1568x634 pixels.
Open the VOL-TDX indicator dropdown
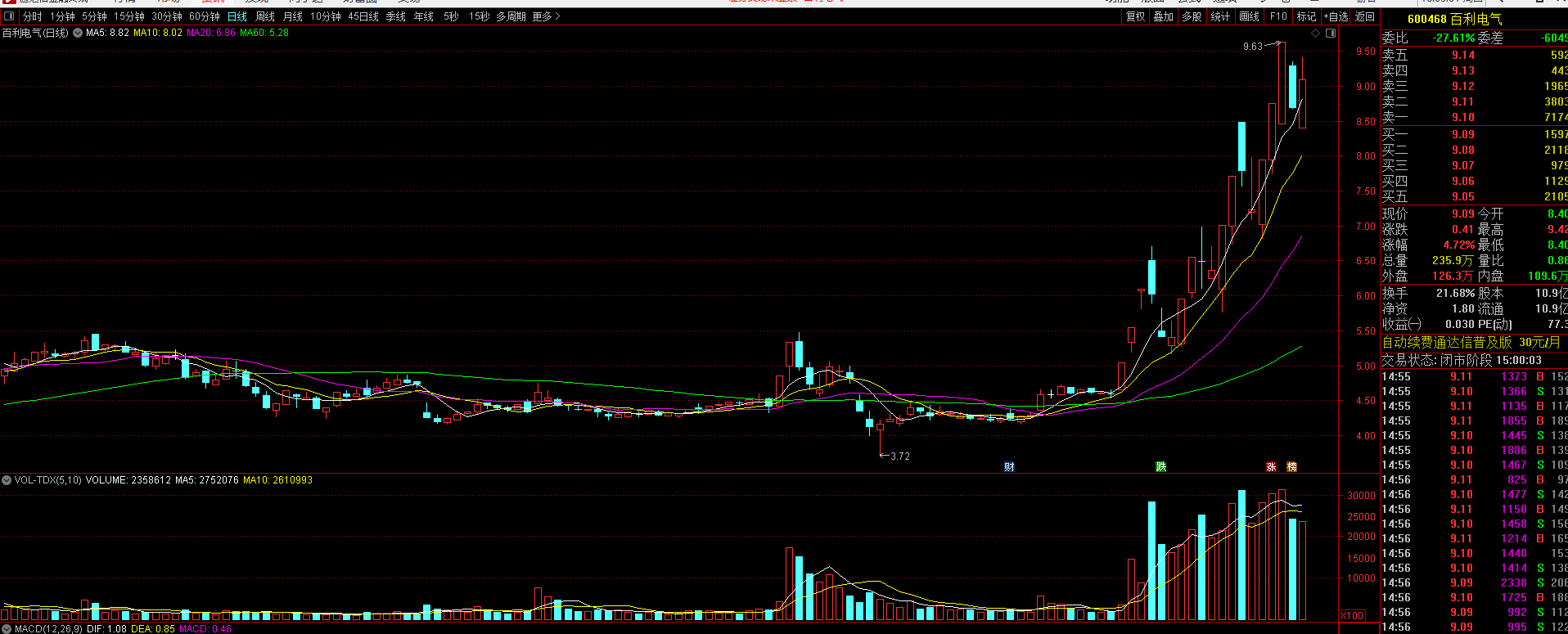7,480
